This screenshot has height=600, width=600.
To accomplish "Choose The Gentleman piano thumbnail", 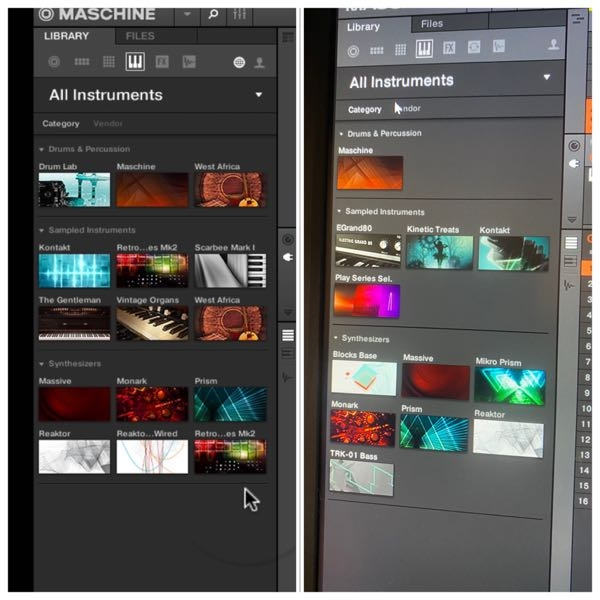I will (74, 323).
